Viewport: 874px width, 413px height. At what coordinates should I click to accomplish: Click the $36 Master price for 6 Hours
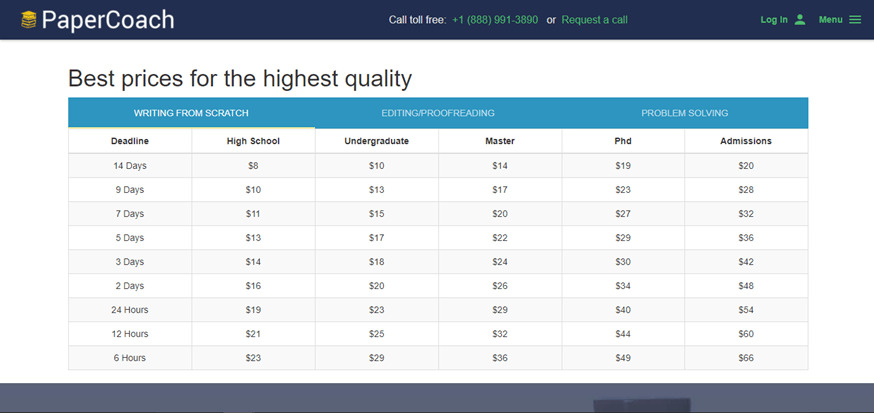coord(500,358)
